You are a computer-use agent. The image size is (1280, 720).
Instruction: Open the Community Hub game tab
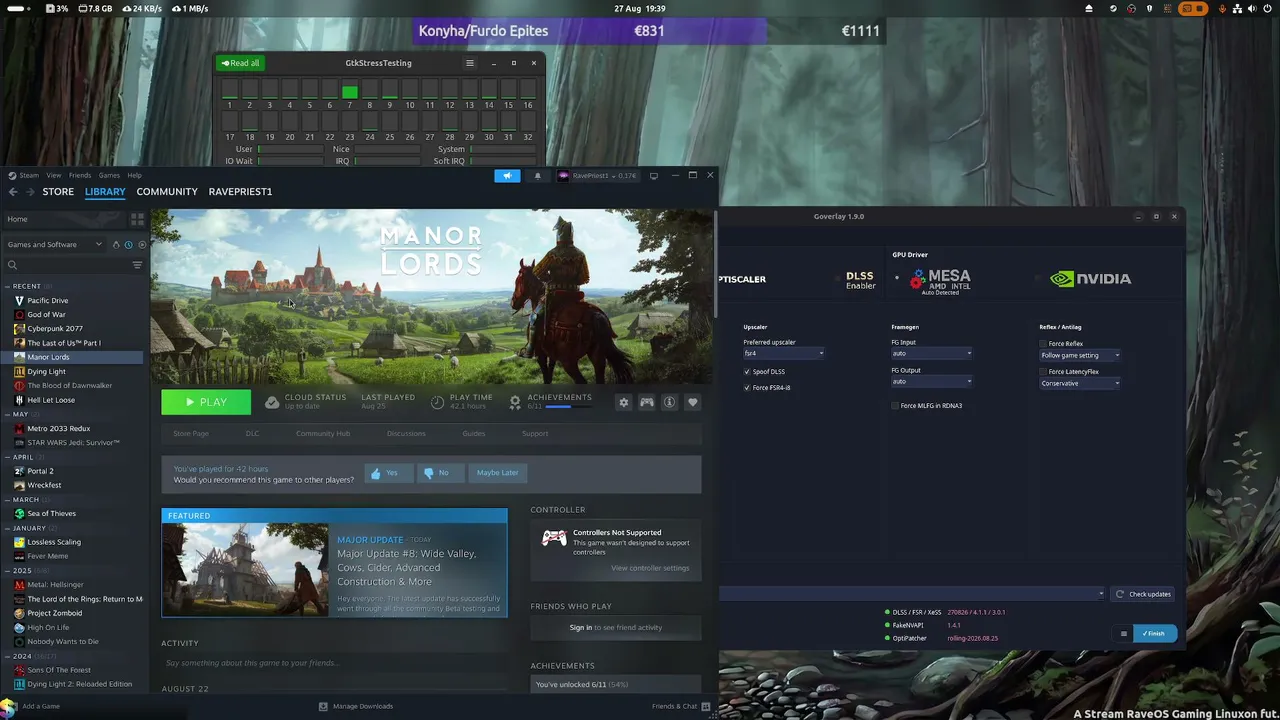323,434
